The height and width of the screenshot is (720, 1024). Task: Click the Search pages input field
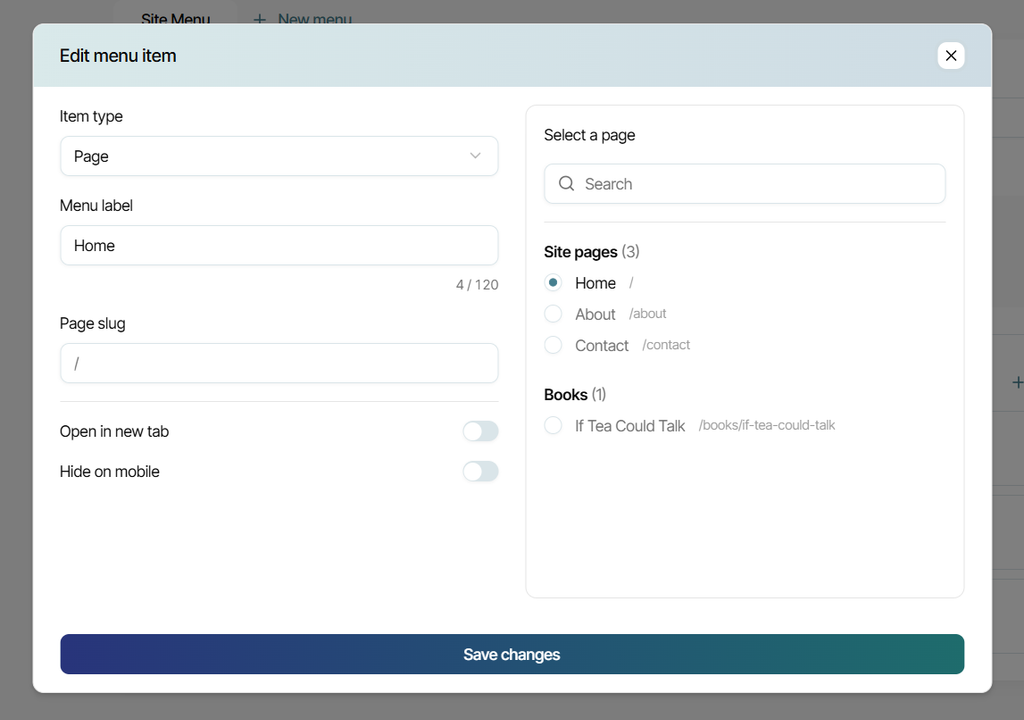tap(744, 184)
